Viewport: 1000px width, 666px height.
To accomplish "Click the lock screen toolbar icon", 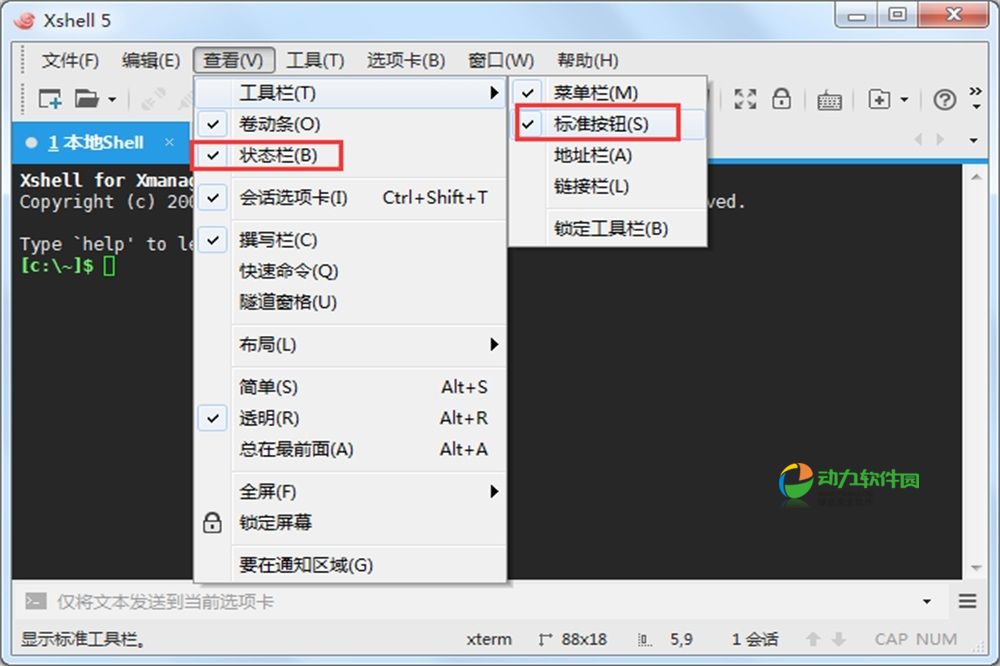I will coord(781,99).
